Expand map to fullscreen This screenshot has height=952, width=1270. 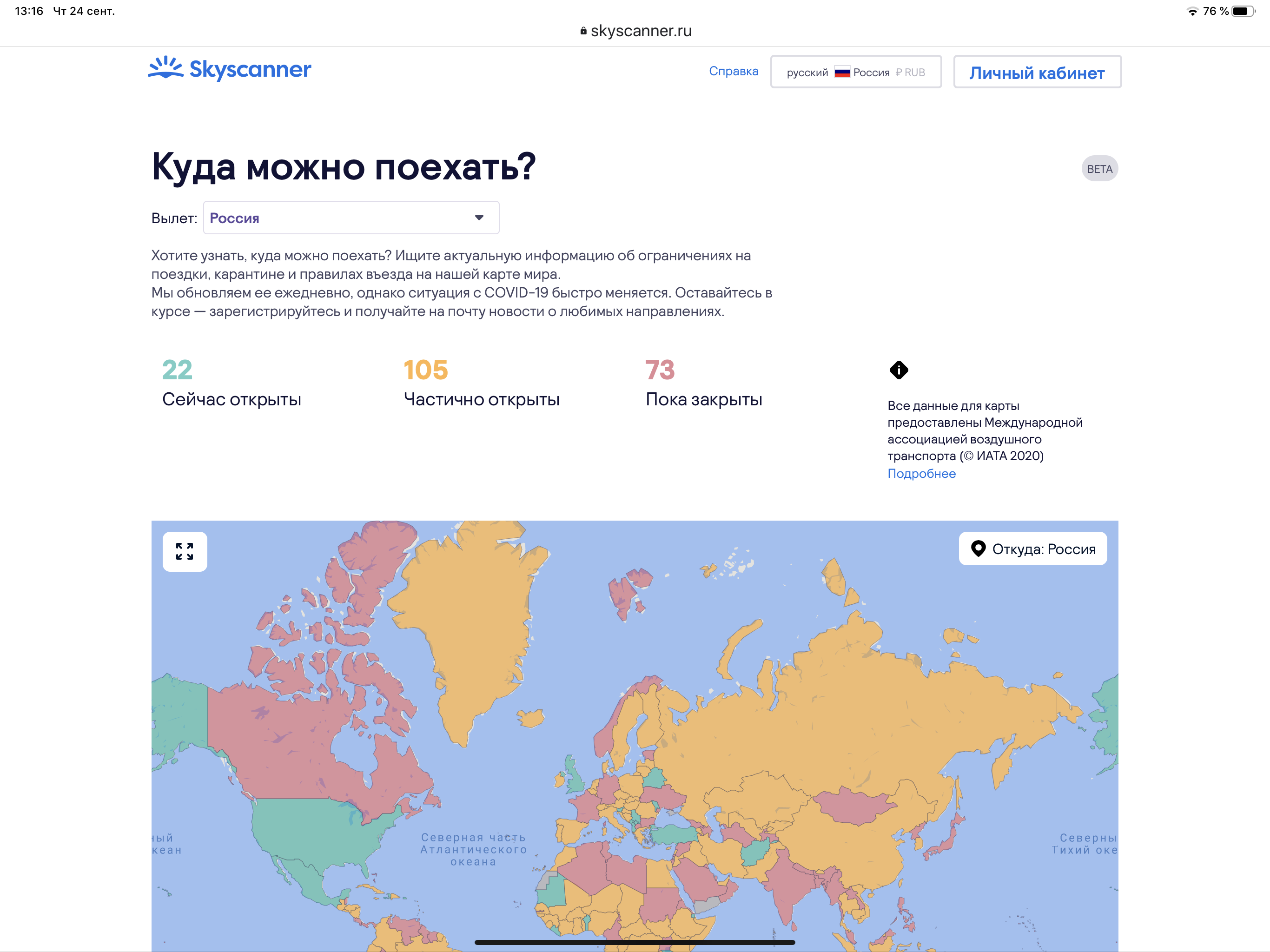click(185, 551)
